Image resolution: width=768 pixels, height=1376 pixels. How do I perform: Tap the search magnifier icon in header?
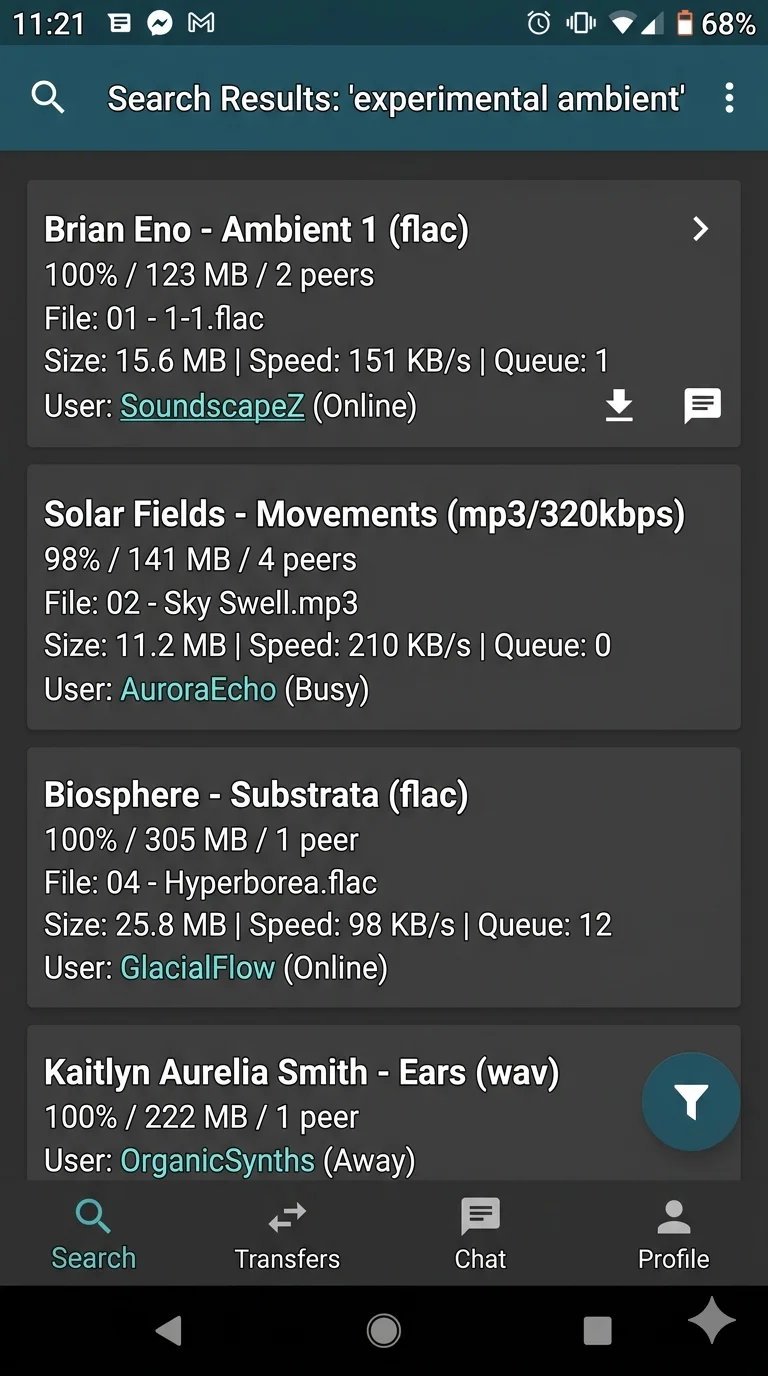48,98
